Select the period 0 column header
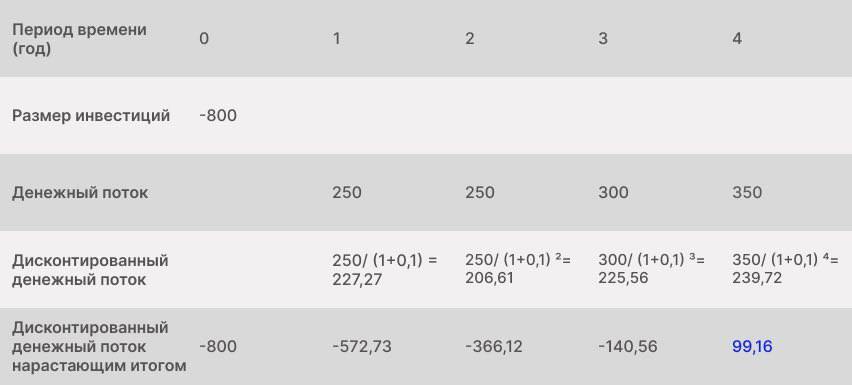This screenshot has width=852, height=385. pyautogui.click(x=204, y=39)
